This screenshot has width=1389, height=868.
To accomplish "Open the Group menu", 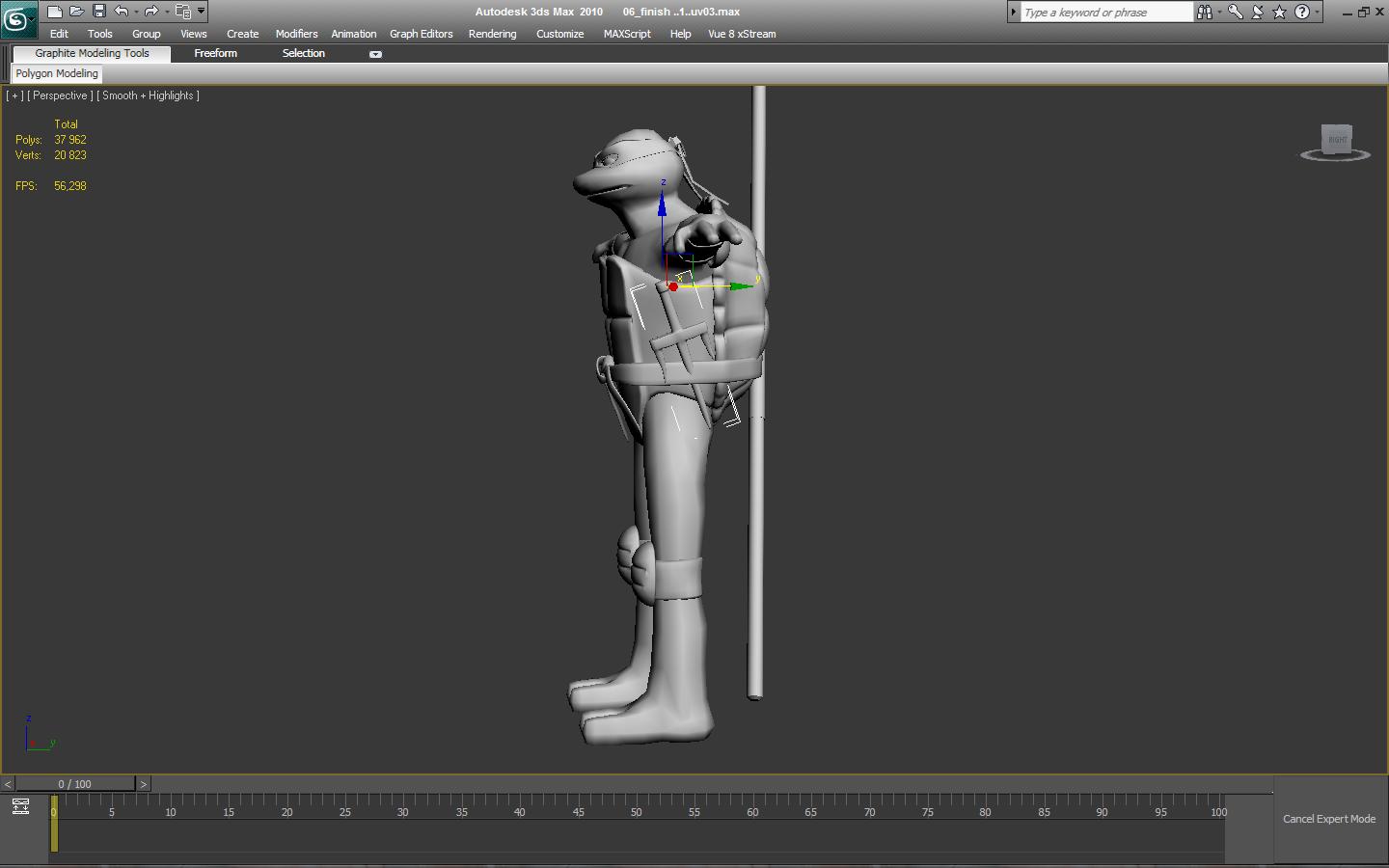I will coord(146,34).
